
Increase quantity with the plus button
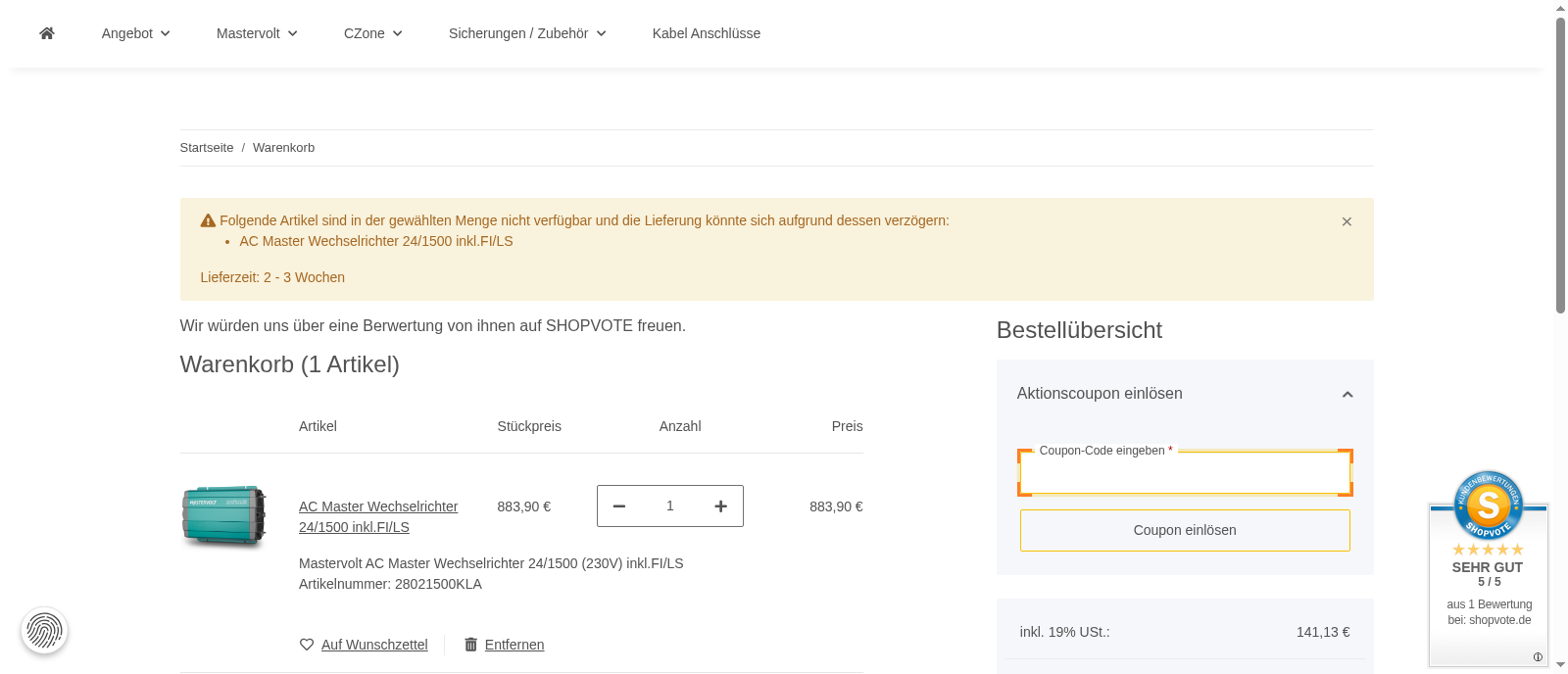coord(721,506)
